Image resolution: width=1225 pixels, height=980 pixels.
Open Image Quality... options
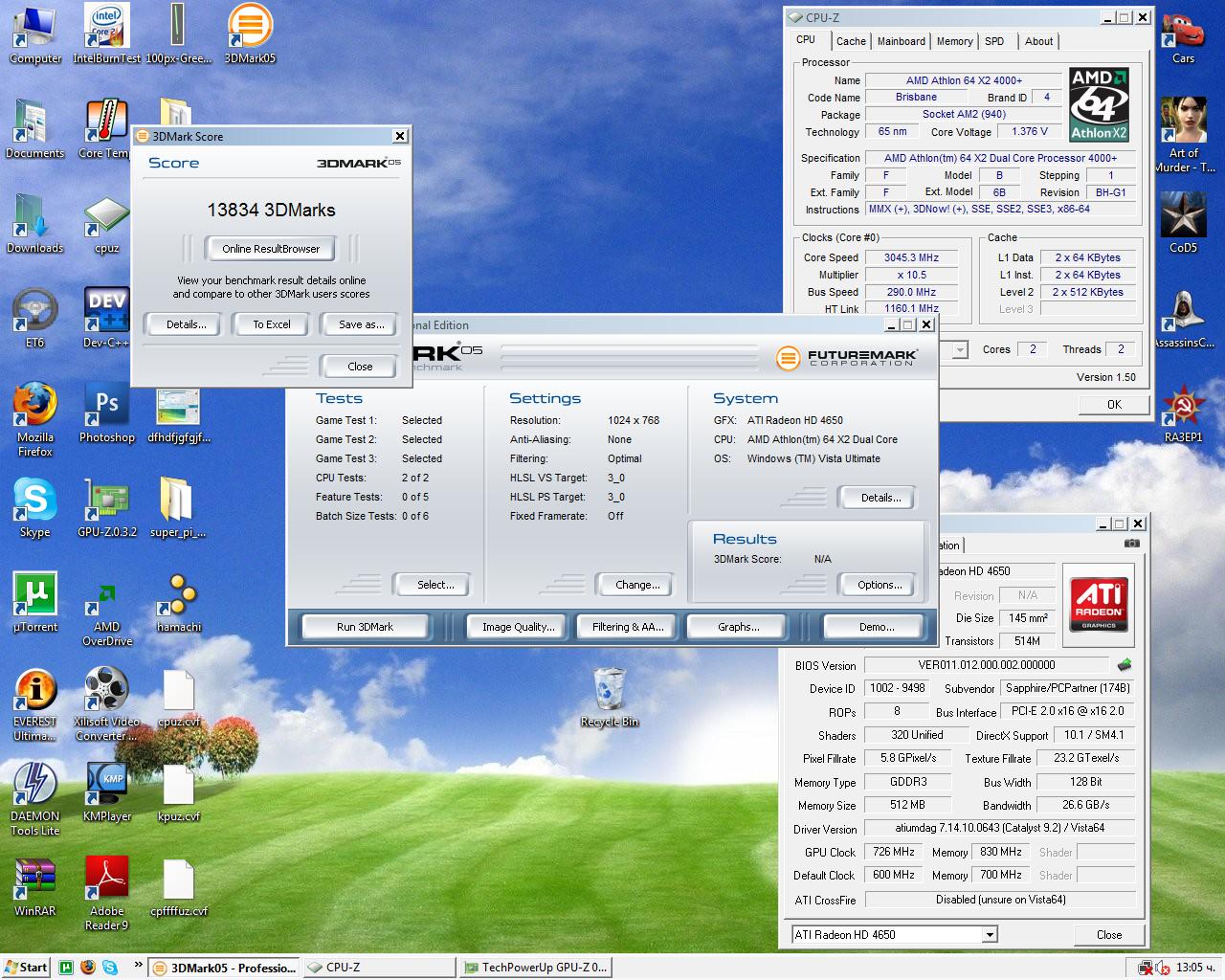tap(518, 627)
